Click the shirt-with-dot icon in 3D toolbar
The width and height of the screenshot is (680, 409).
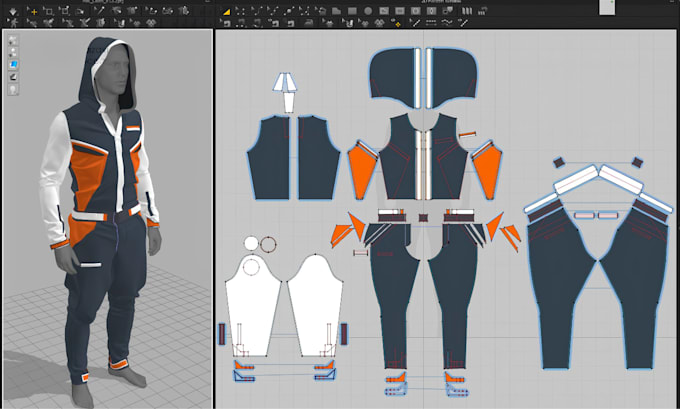click(131, 11)
